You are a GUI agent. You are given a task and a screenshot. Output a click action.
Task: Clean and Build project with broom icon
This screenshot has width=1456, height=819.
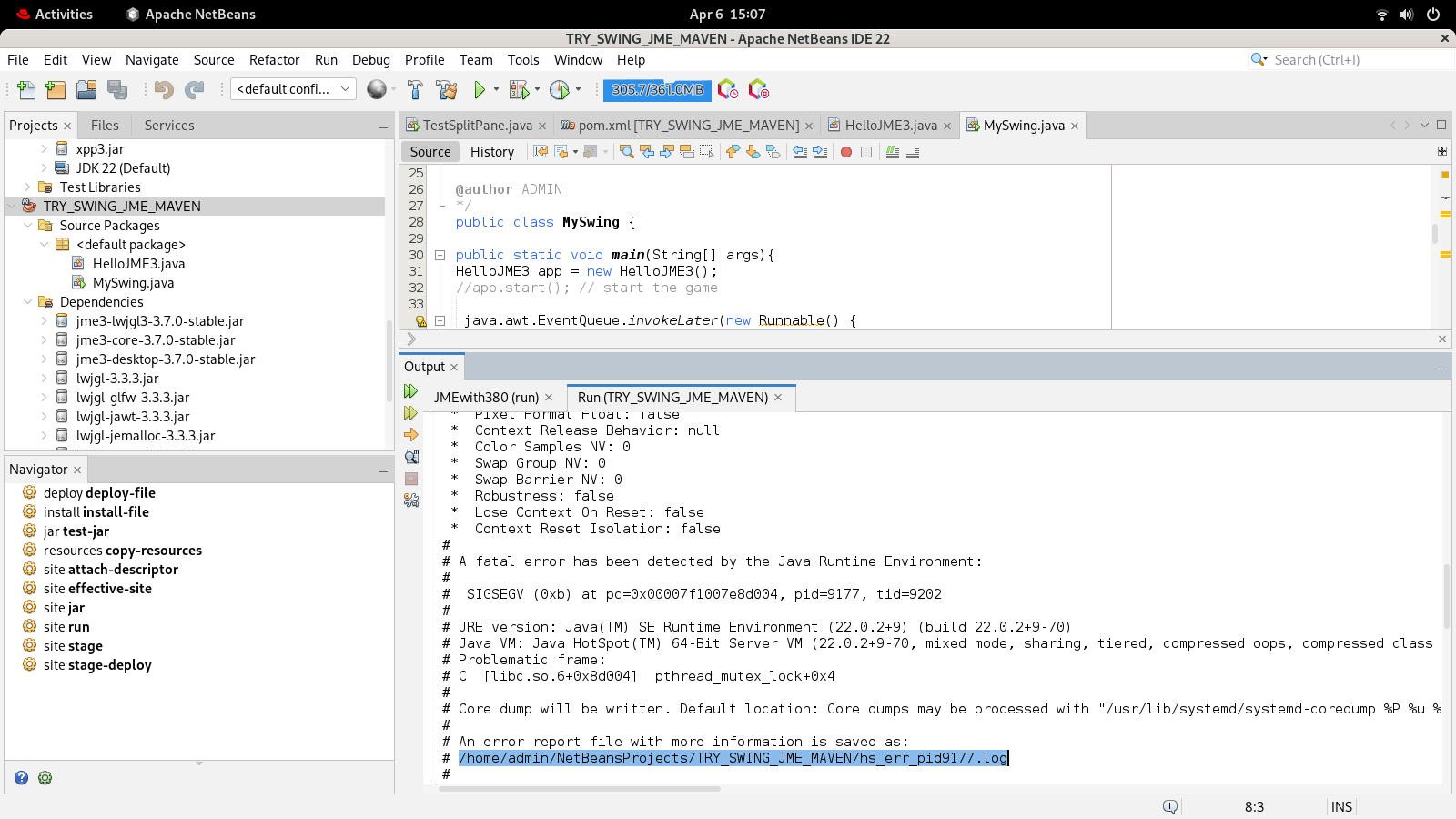[447, 89]
